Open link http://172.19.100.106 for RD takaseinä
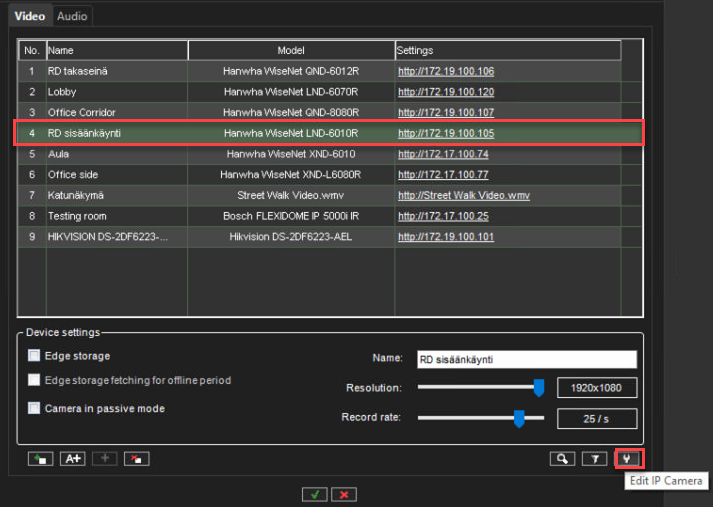This screenshot has height=509, width=713. tap(445, 71)
